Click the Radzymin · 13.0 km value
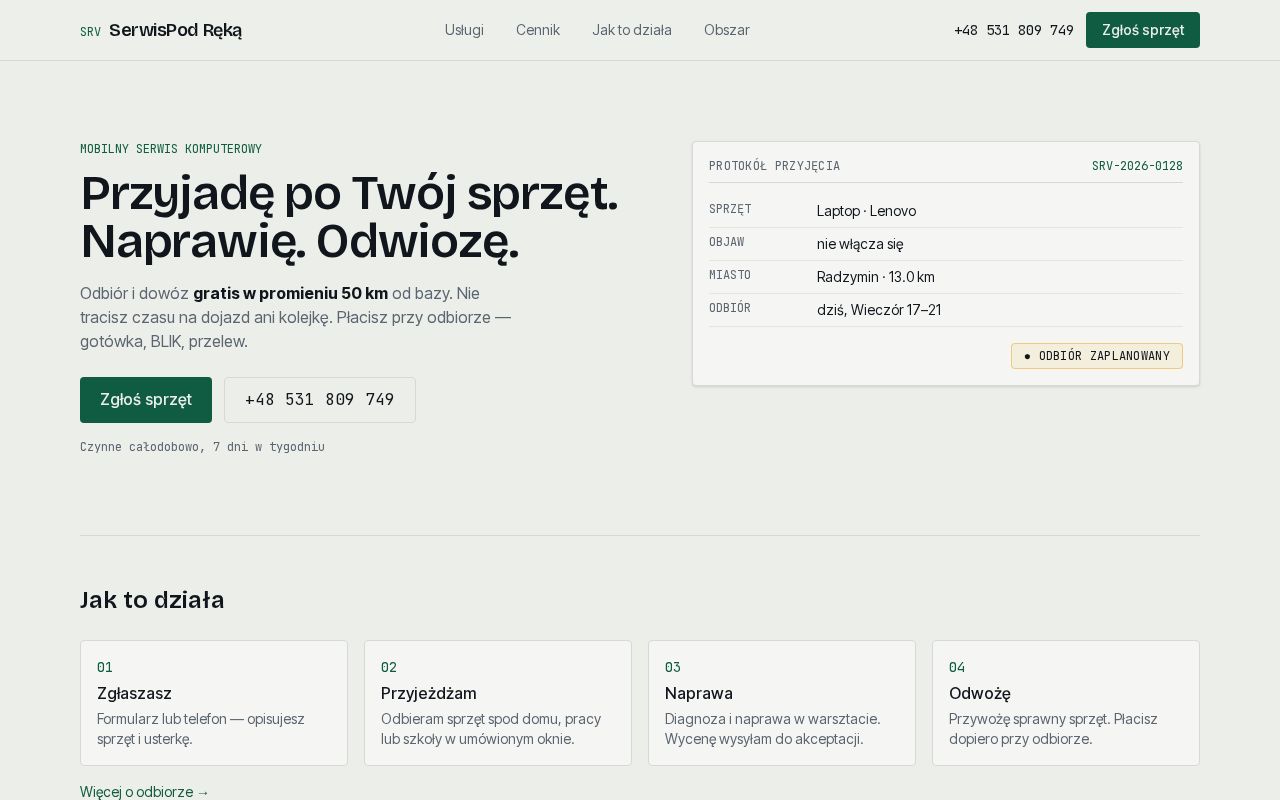The width and height of the screenshot is (1280, 800). click(x=876, y=277)
